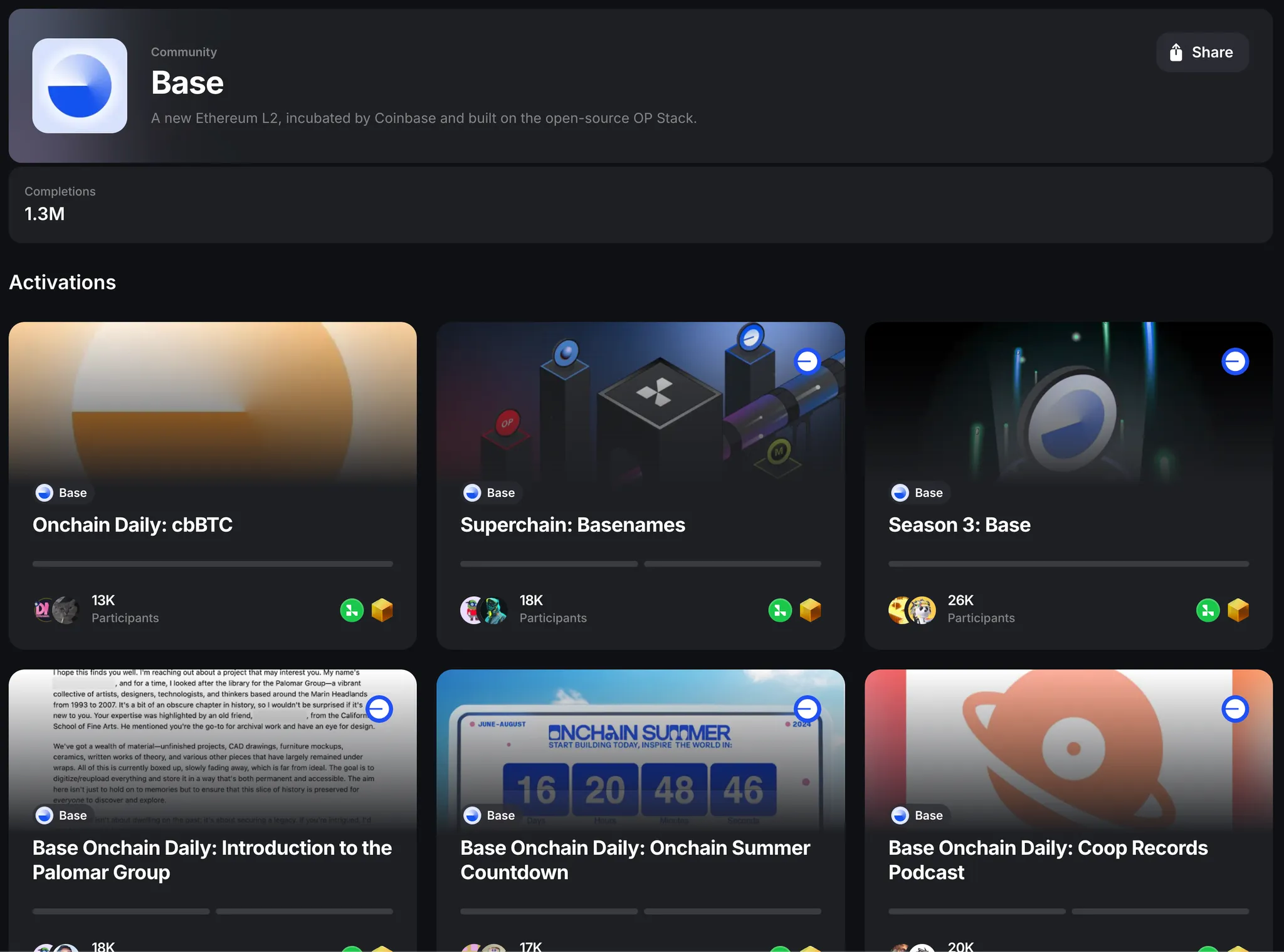
Task: Click Base chain badge on Coop Records image
Action: (x=1235, y=709)
